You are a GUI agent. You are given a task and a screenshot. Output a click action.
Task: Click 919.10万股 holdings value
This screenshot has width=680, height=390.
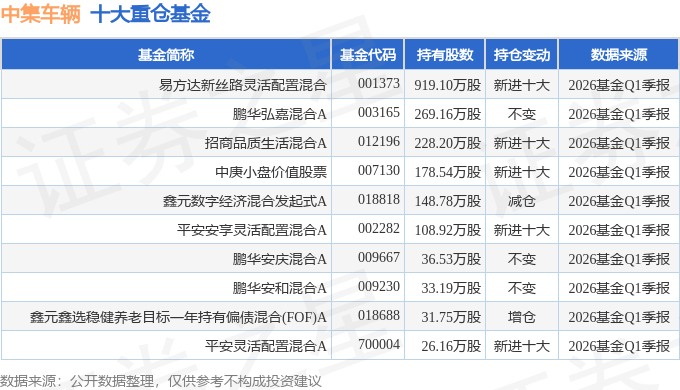coord(448,85)
